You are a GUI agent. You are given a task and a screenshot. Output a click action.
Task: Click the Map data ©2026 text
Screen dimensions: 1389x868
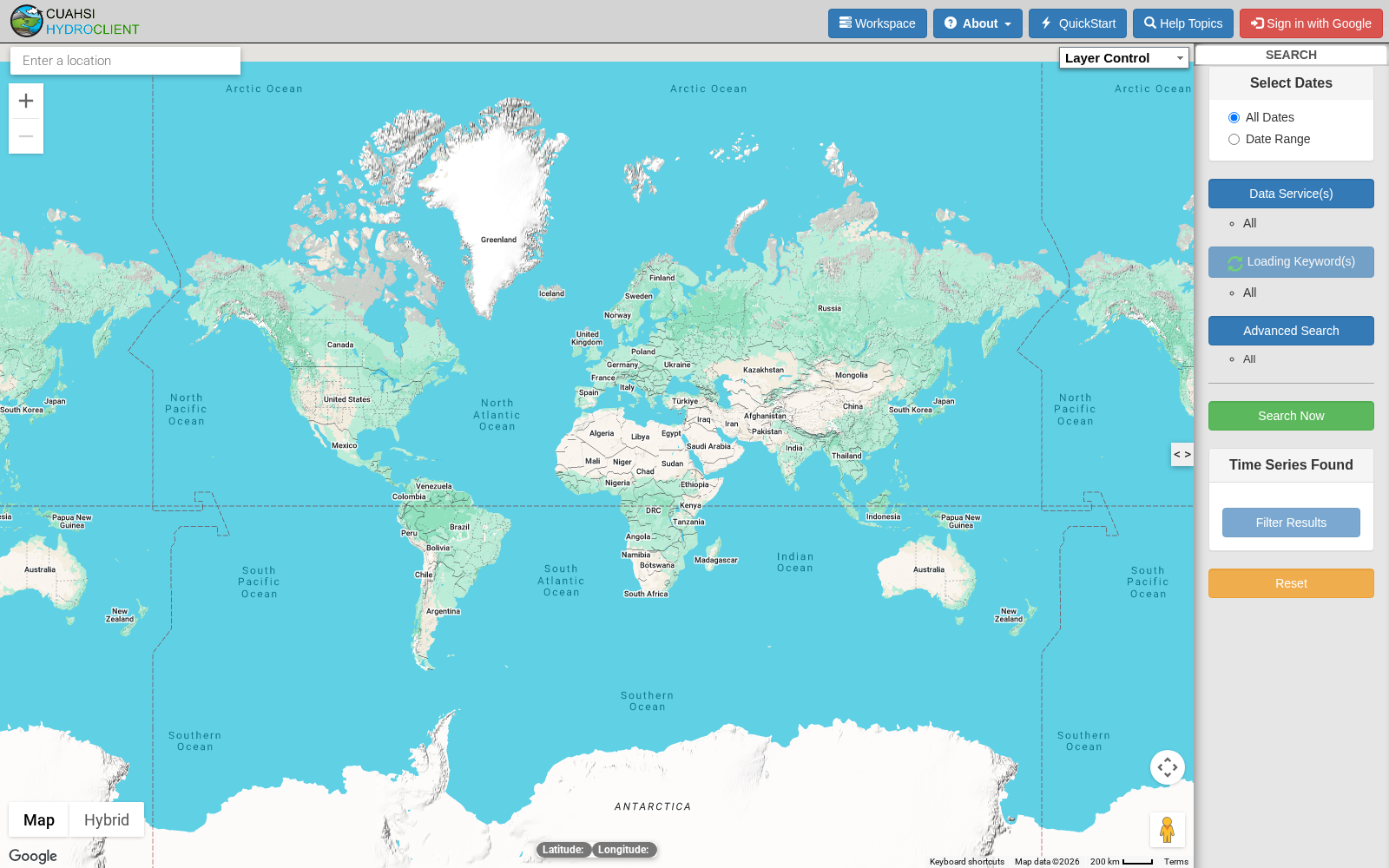(x=1047, y=862)
